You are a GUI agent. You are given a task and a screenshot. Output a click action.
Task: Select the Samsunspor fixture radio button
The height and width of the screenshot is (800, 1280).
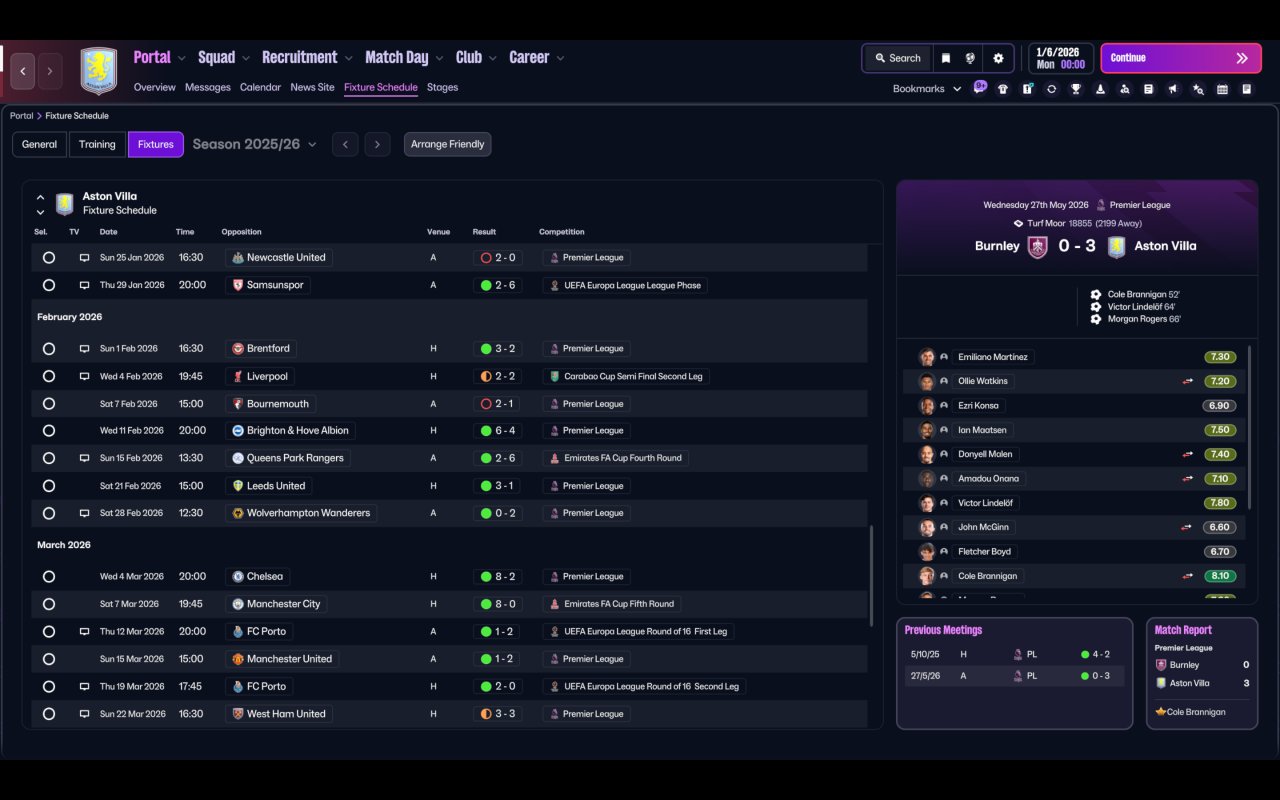pos(49,285)
